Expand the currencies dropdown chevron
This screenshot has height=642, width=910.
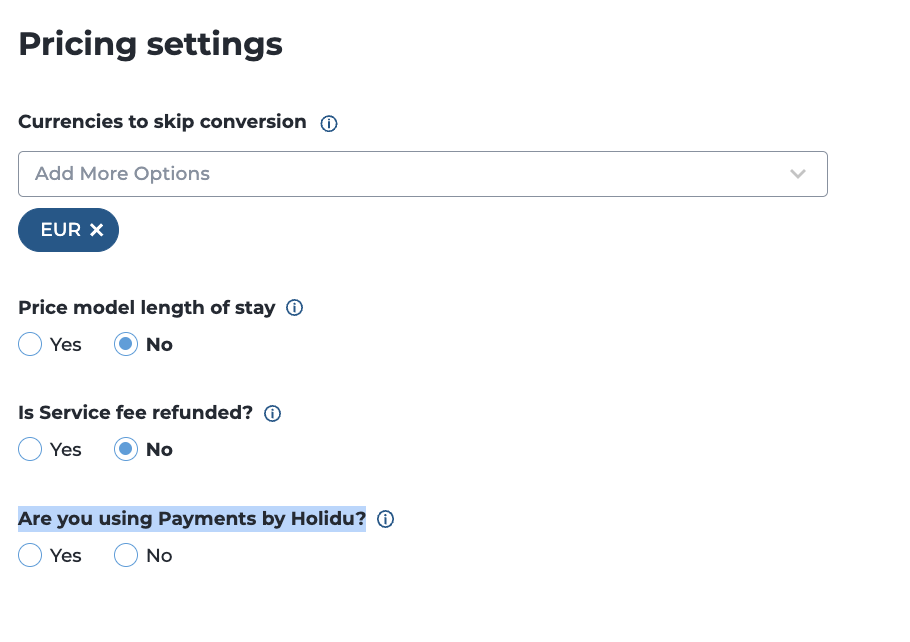pos(797,174)
